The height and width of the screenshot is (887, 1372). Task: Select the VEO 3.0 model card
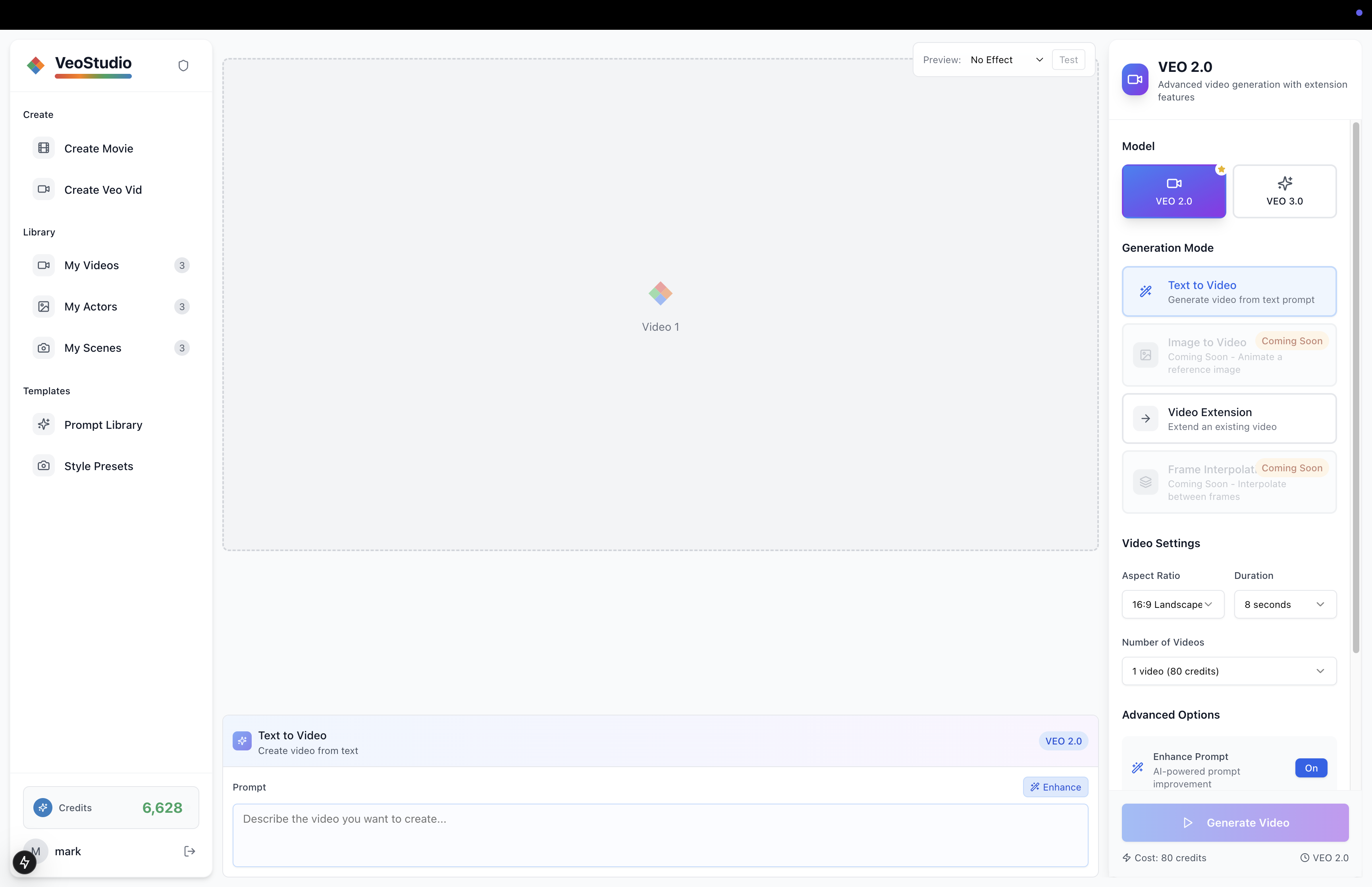1285,191
